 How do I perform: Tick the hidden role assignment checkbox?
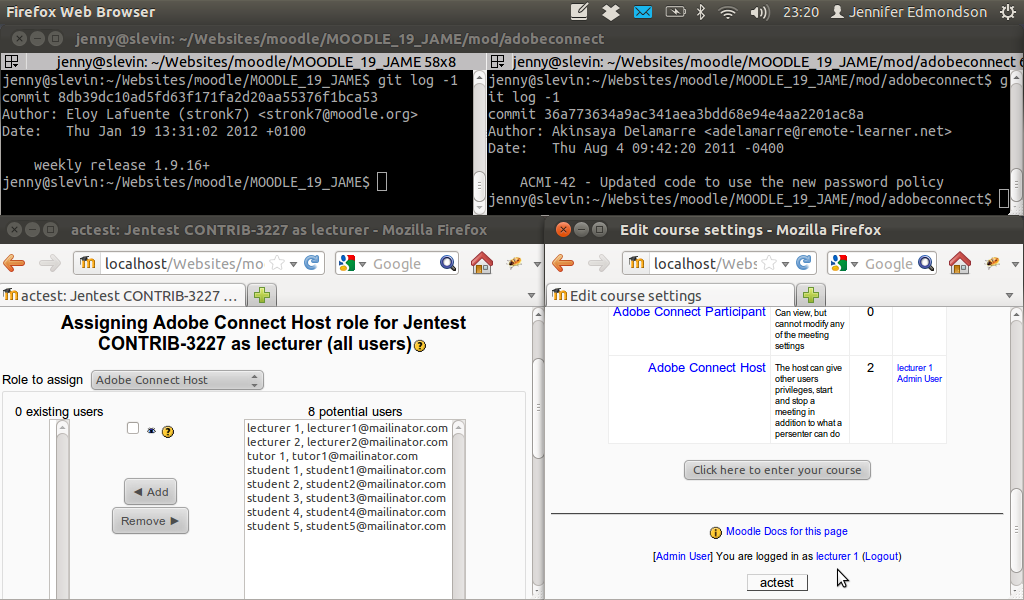133,428
